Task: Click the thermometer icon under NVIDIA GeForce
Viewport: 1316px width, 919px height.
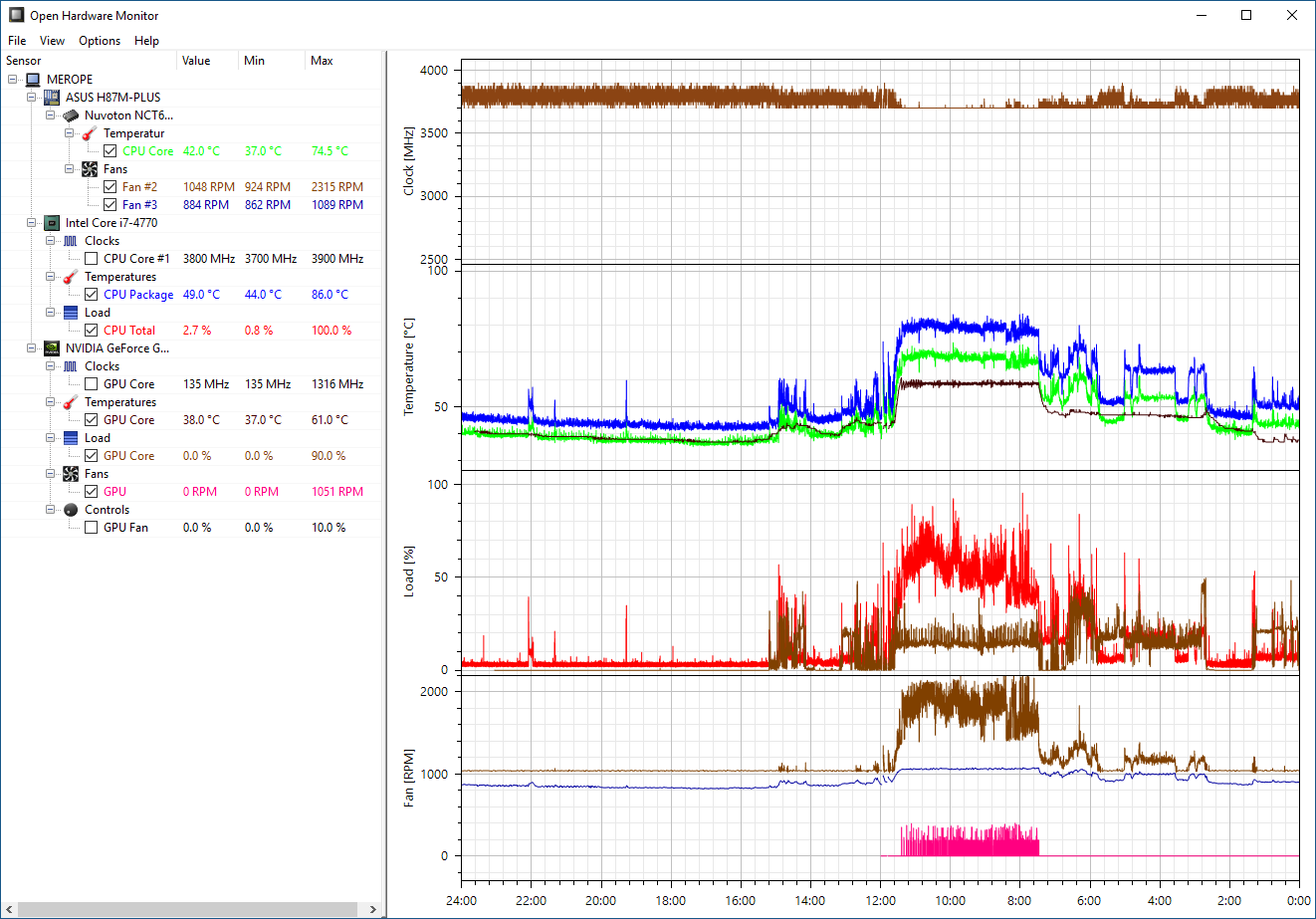Action: [71, 402]
